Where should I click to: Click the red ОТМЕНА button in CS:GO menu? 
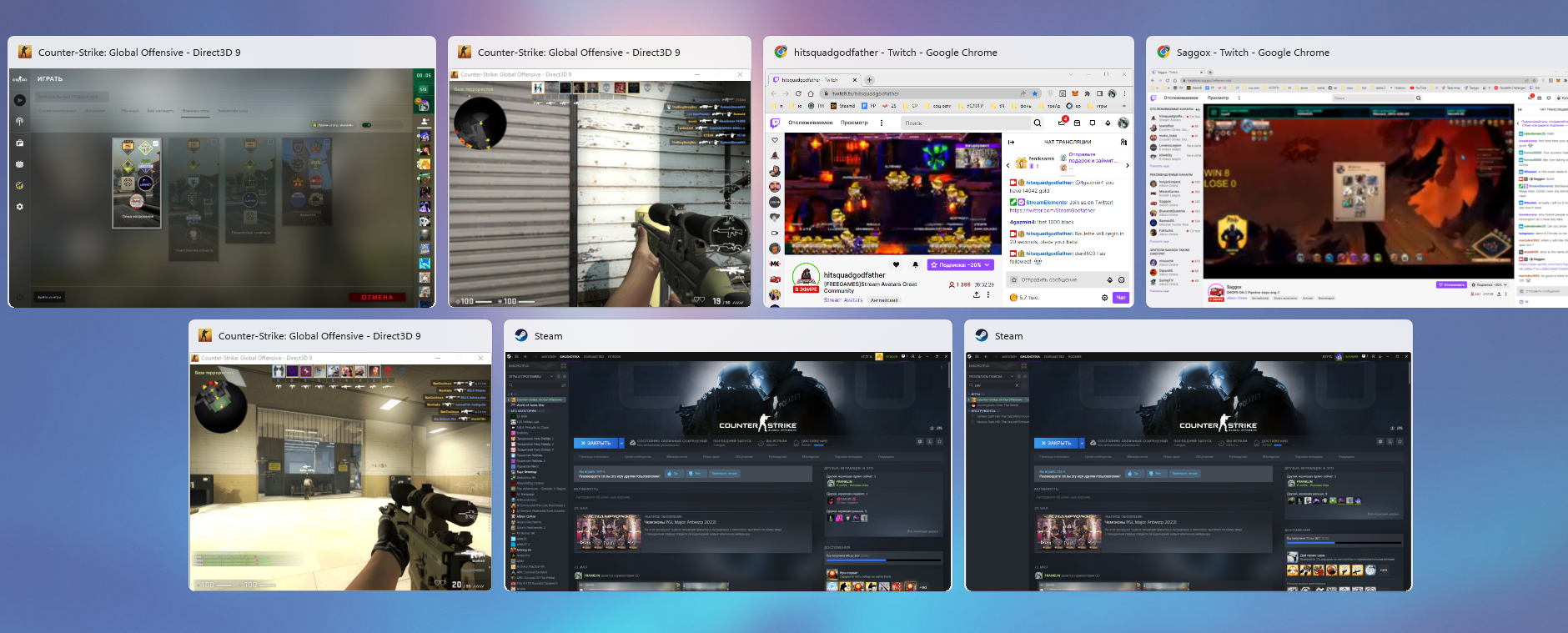coord(377,297)
